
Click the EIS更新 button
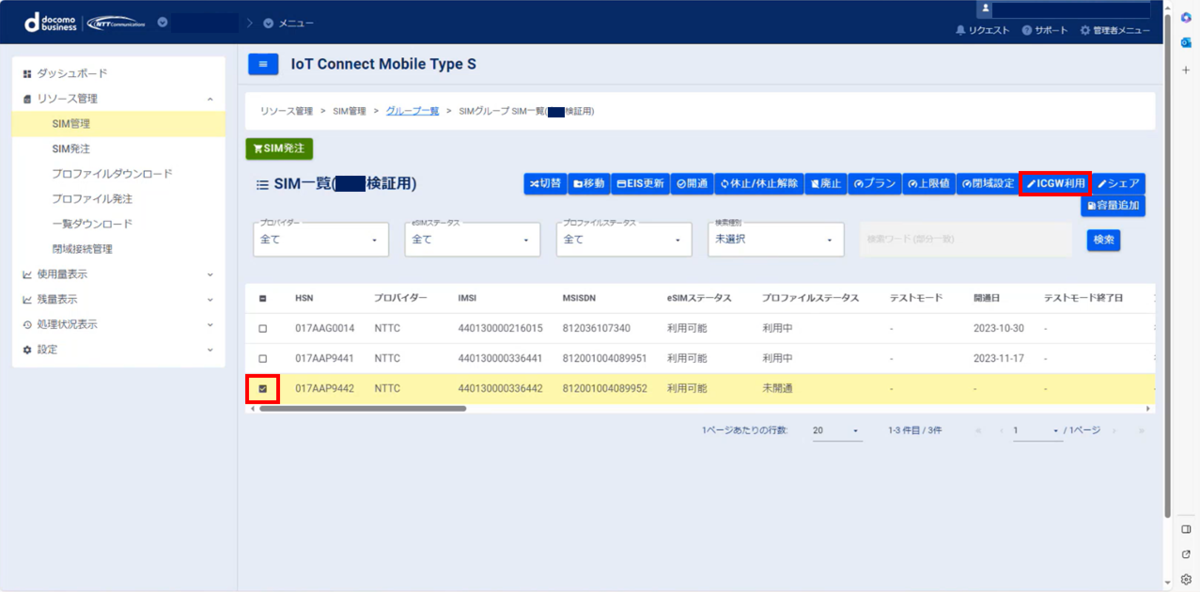tap(640, 184)
